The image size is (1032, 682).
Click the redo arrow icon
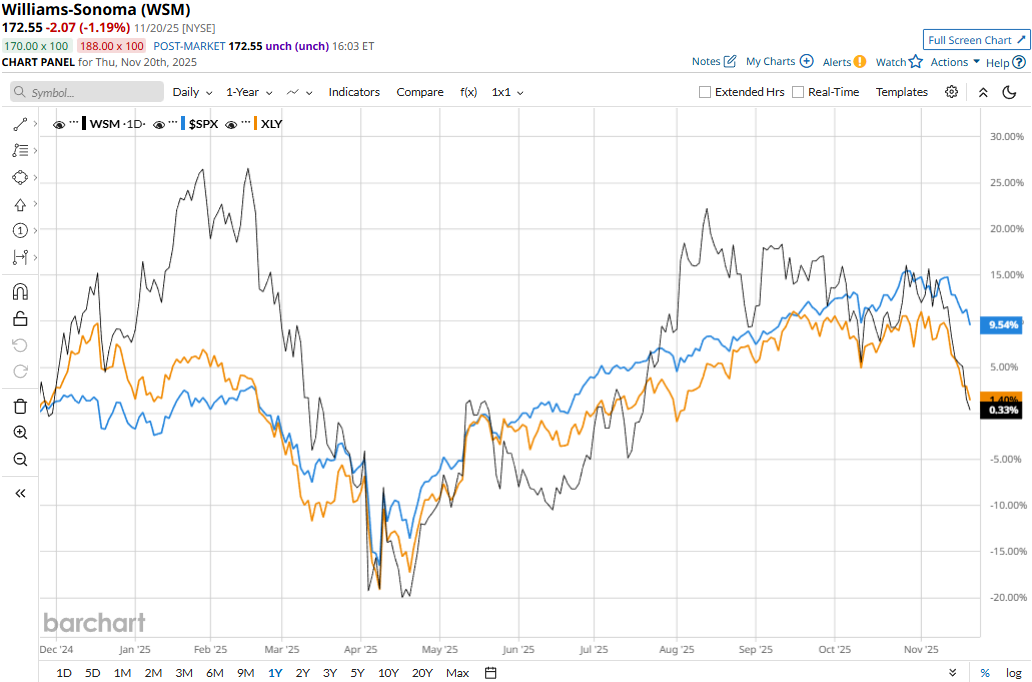point(20,371)
